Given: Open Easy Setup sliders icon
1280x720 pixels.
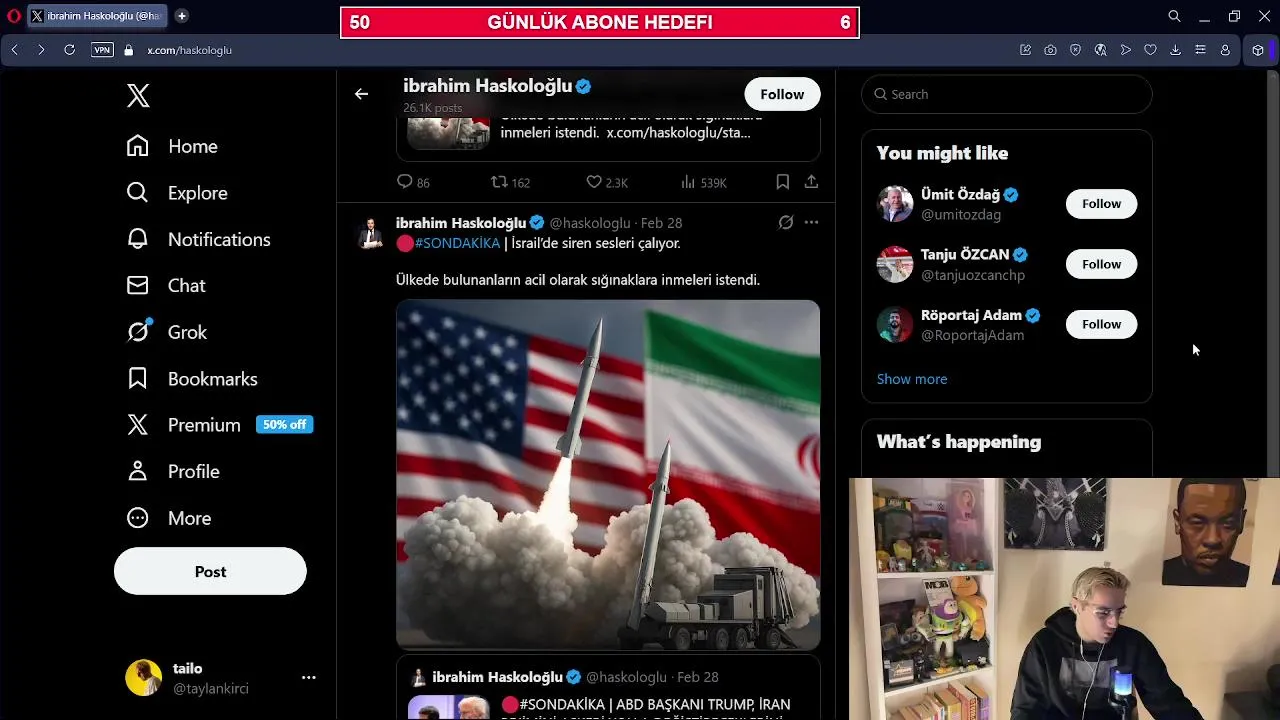Looking at the screenshot, I should pos(1200,50).
